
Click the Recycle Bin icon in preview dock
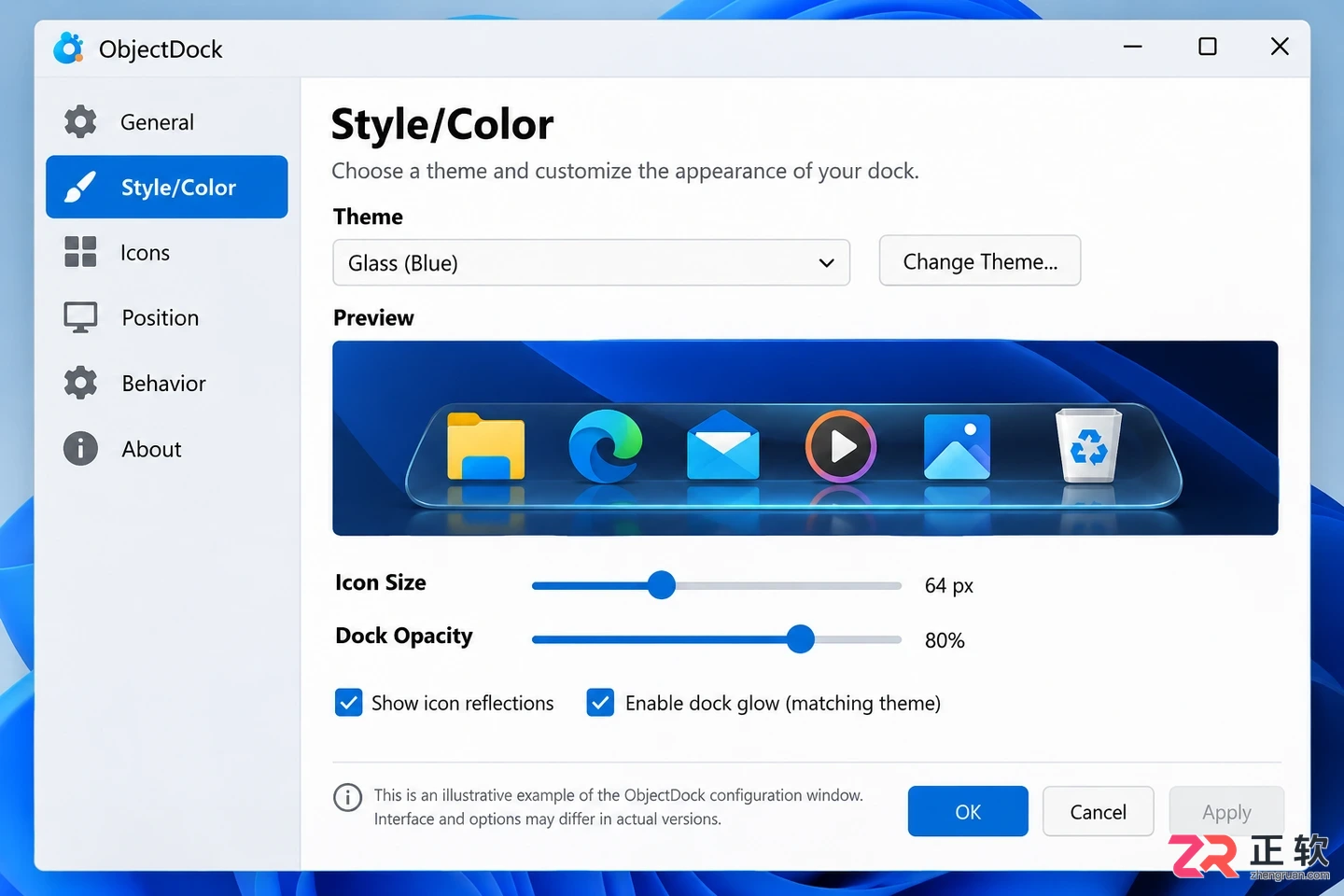click(x=1088, y=445)
